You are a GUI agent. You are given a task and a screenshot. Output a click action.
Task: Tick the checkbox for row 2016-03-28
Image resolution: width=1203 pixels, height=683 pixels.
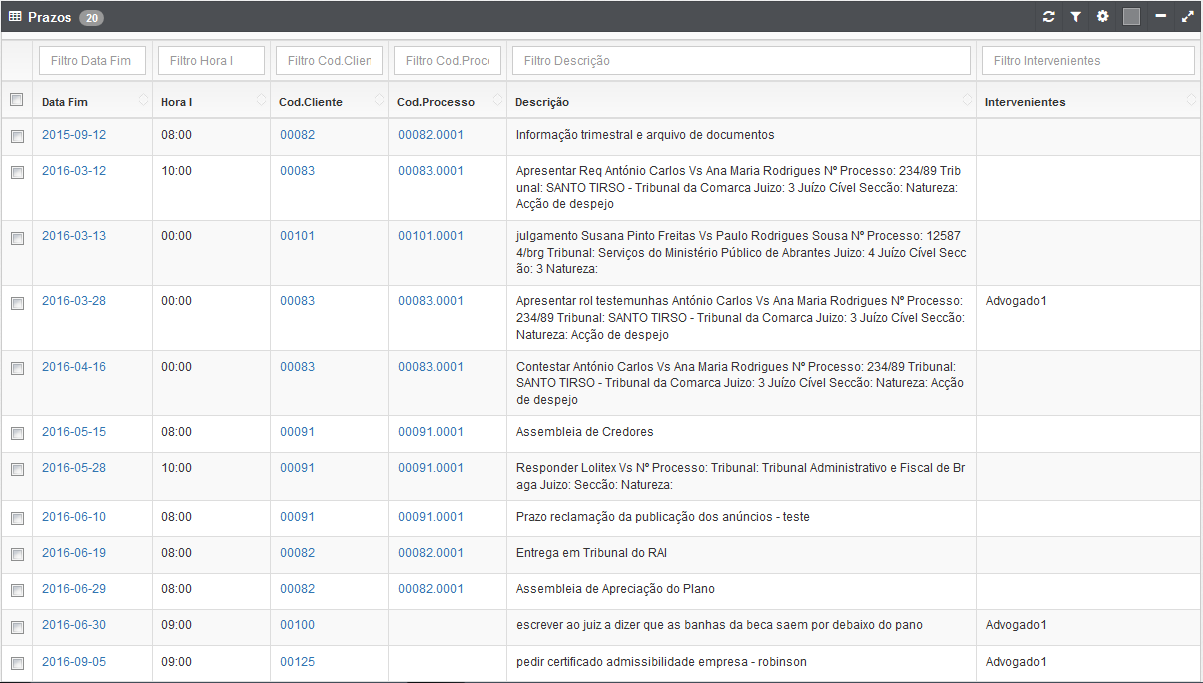click(17, 303)
